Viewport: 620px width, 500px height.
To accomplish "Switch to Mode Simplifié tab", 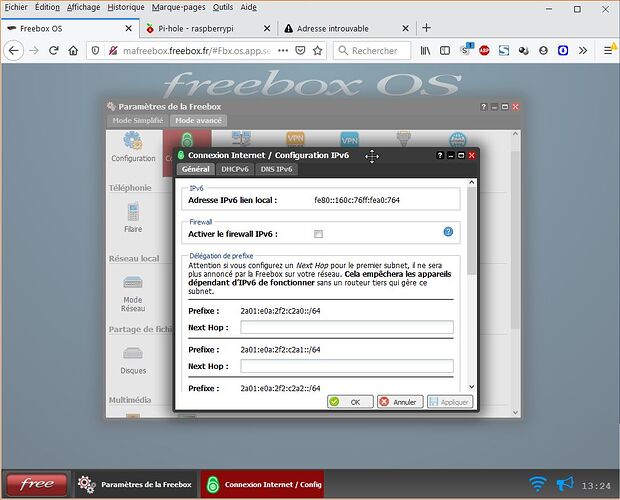I will [x=138, y=121].
